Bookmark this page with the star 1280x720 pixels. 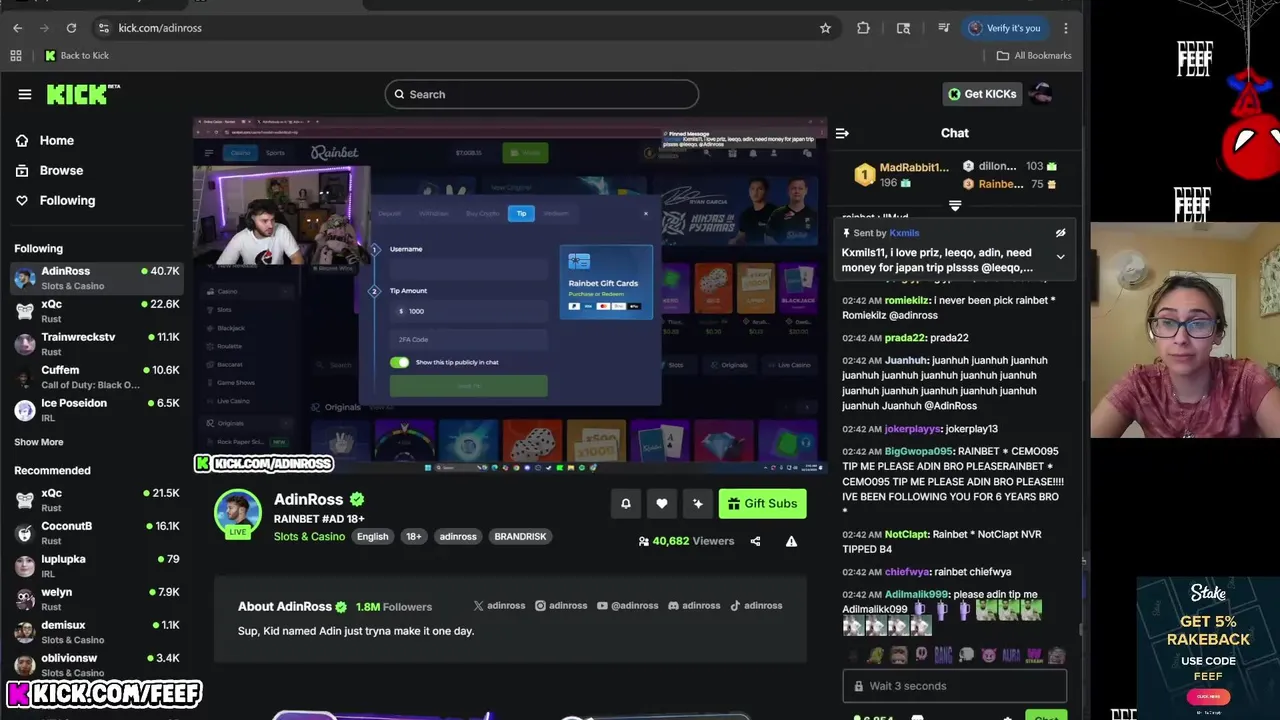pos(825,28)
